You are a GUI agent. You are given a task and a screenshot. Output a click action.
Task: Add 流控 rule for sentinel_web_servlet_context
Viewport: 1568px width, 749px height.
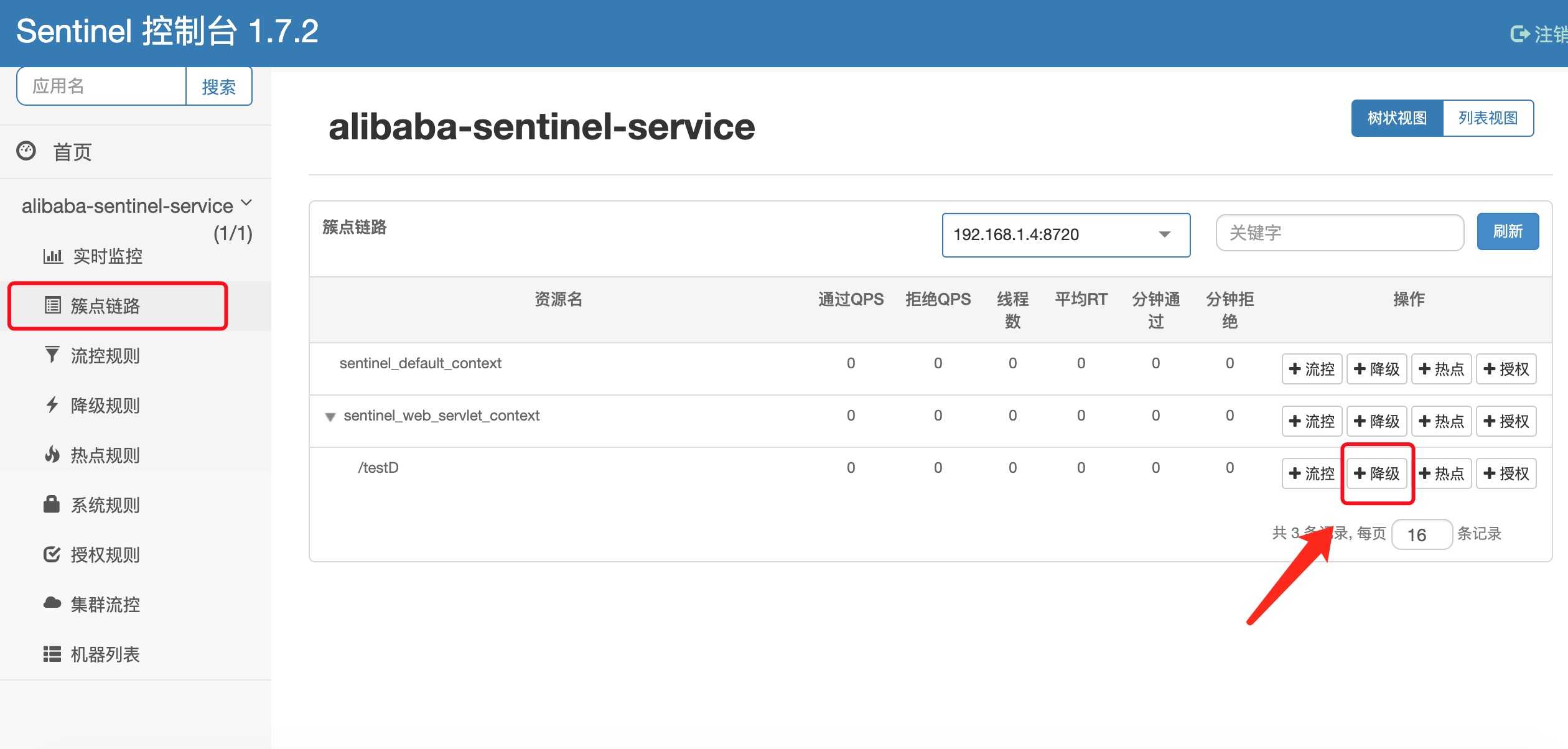pyautogui.click(x=1312, y=421)
